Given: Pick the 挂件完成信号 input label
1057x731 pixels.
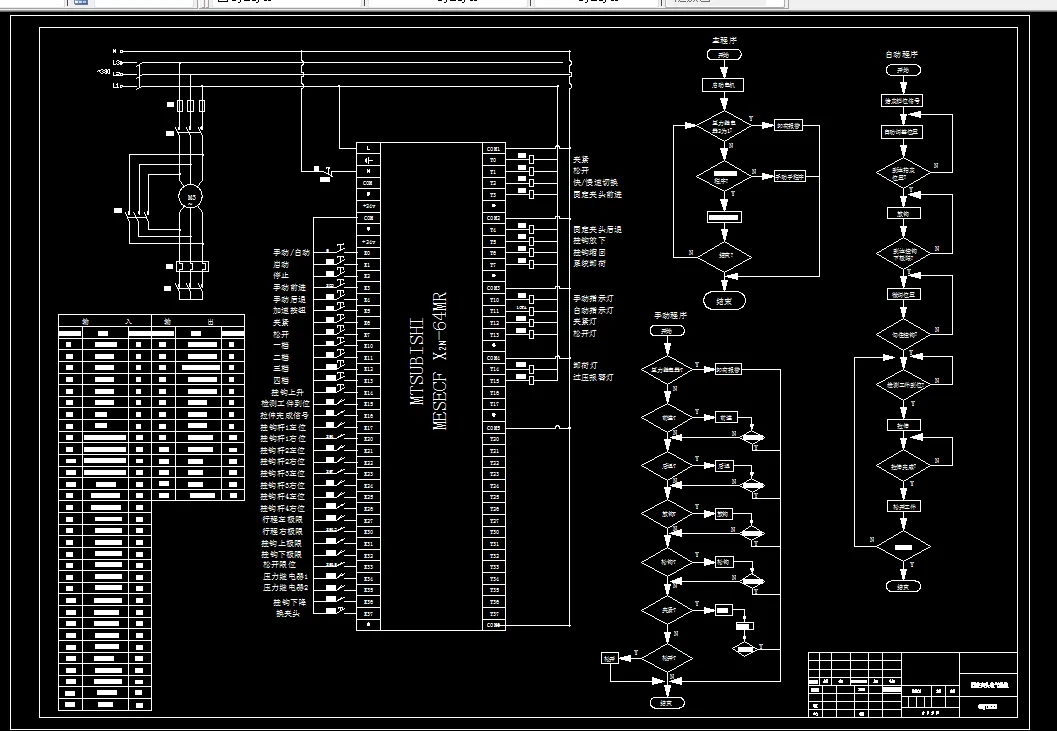Looking at the screenshot, I should tap(284, 415).
